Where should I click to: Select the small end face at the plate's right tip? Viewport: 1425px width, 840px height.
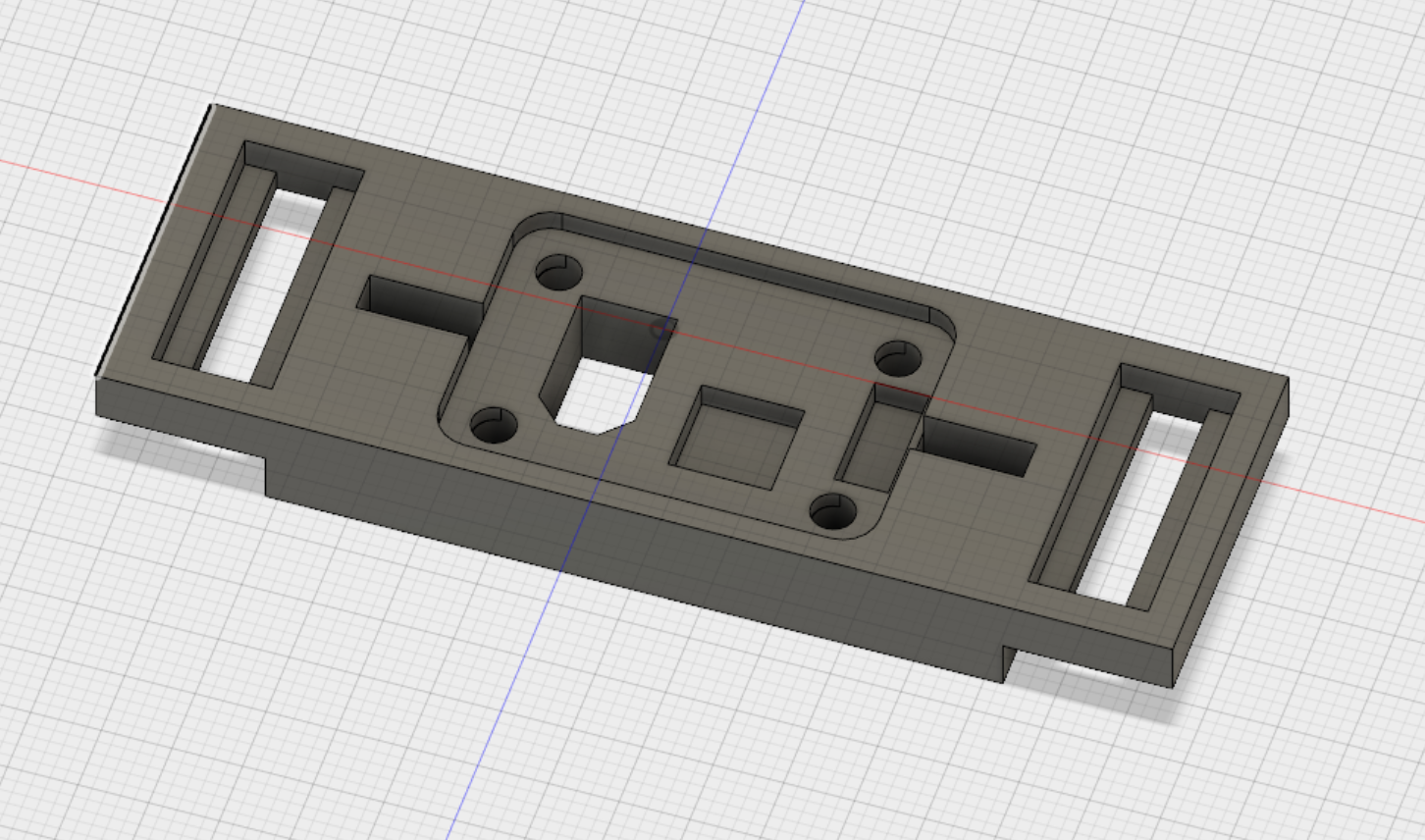[x=1231, y=531]
